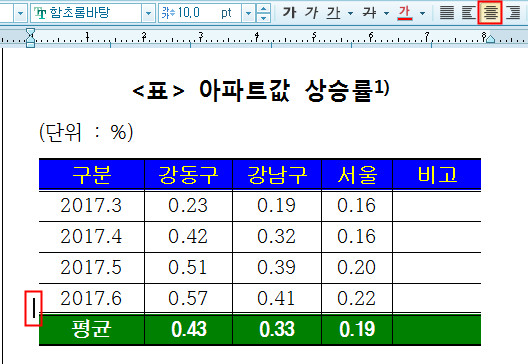Open font color dropdown arrow
This screenshot has height=364, width=528.
point(422,13)
